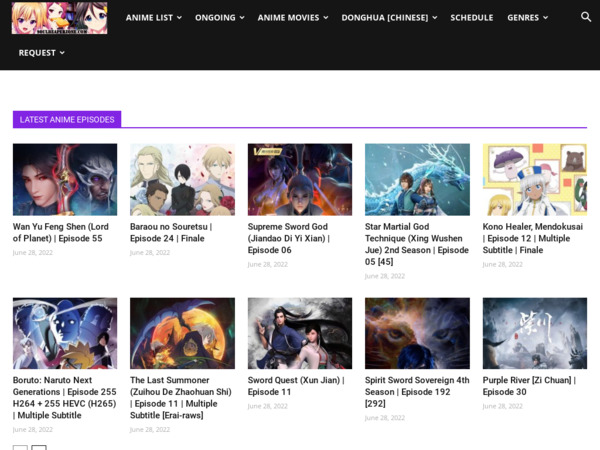The image size is (600, 450).
Task: Click the site logo banner image
Action: pyautogui.click(x=59, y=18)
